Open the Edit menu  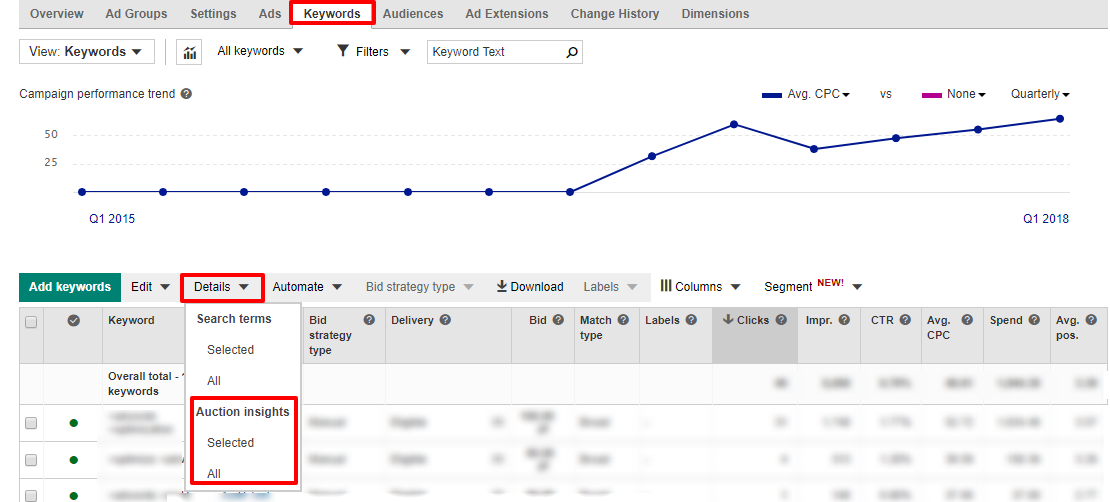pyautogui.click(x=151, y=287)
